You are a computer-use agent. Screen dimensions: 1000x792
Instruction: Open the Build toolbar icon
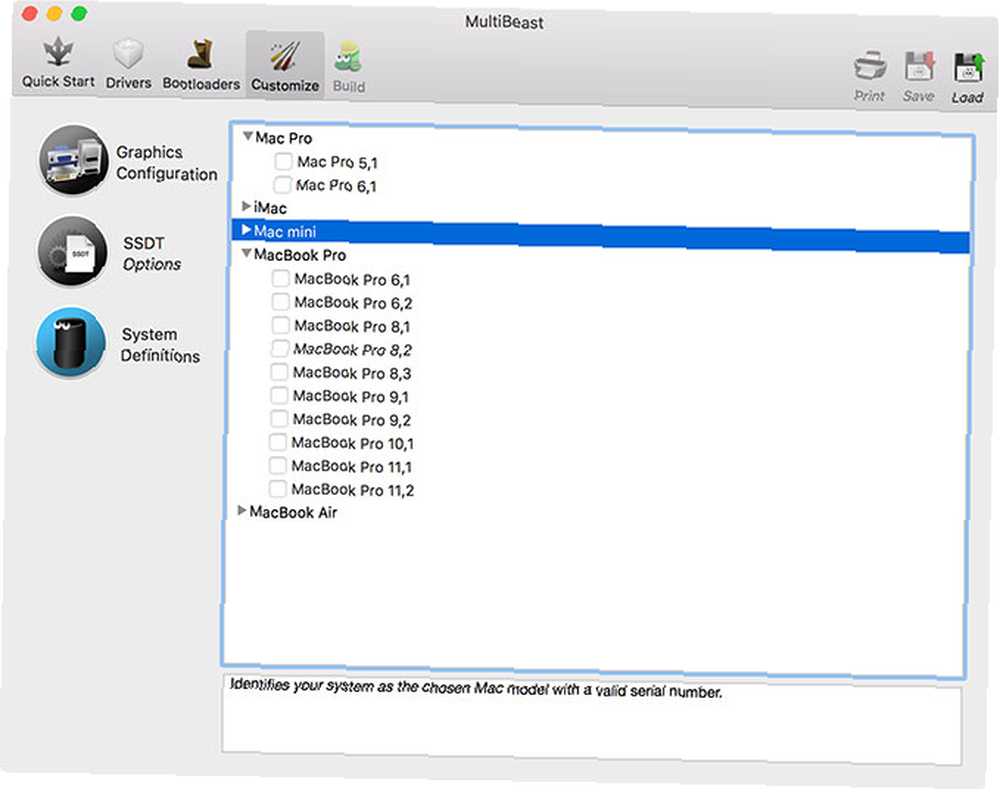(348, 57)
